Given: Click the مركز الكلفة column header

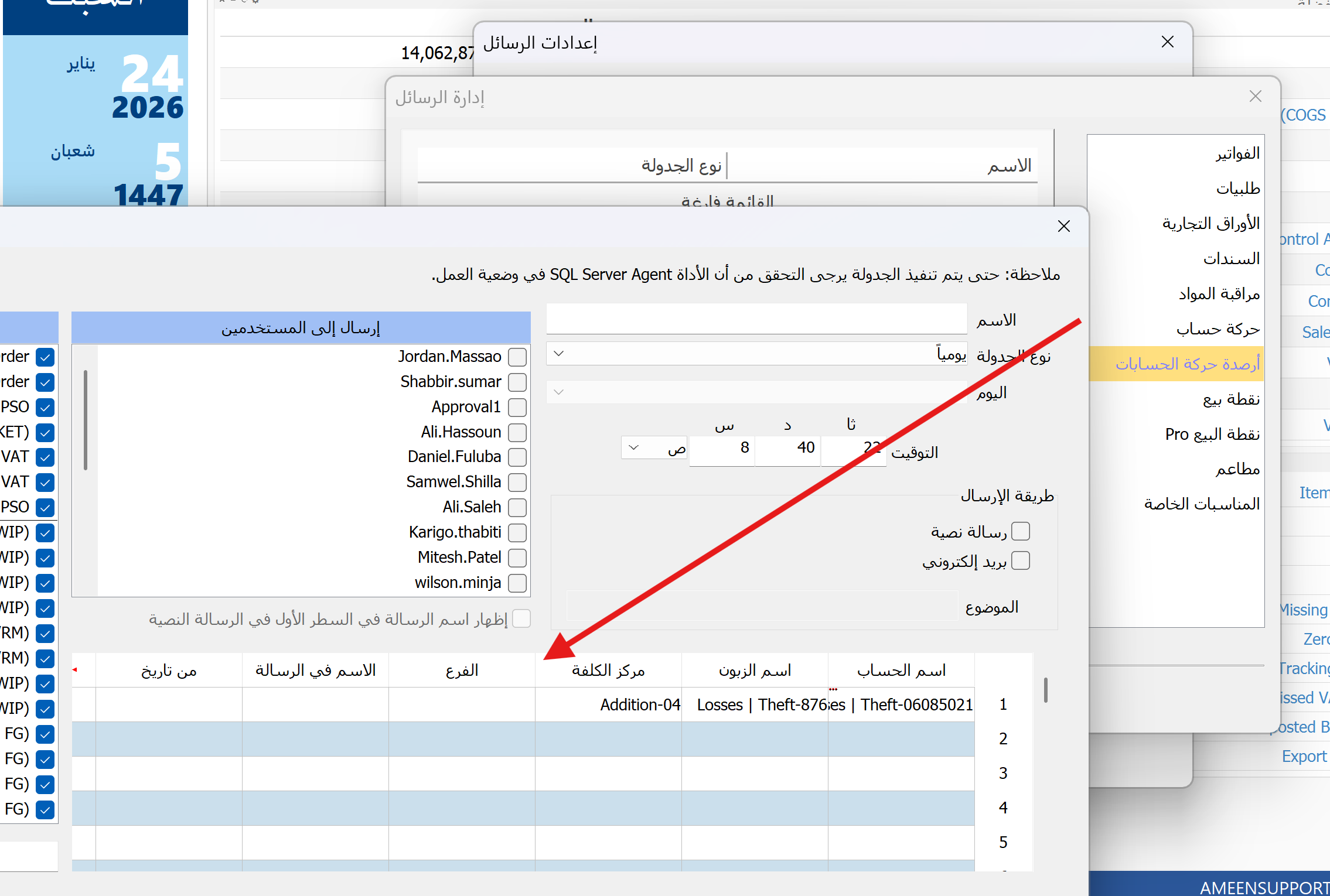Looking at the screenshot, I should tap(608, 671).
